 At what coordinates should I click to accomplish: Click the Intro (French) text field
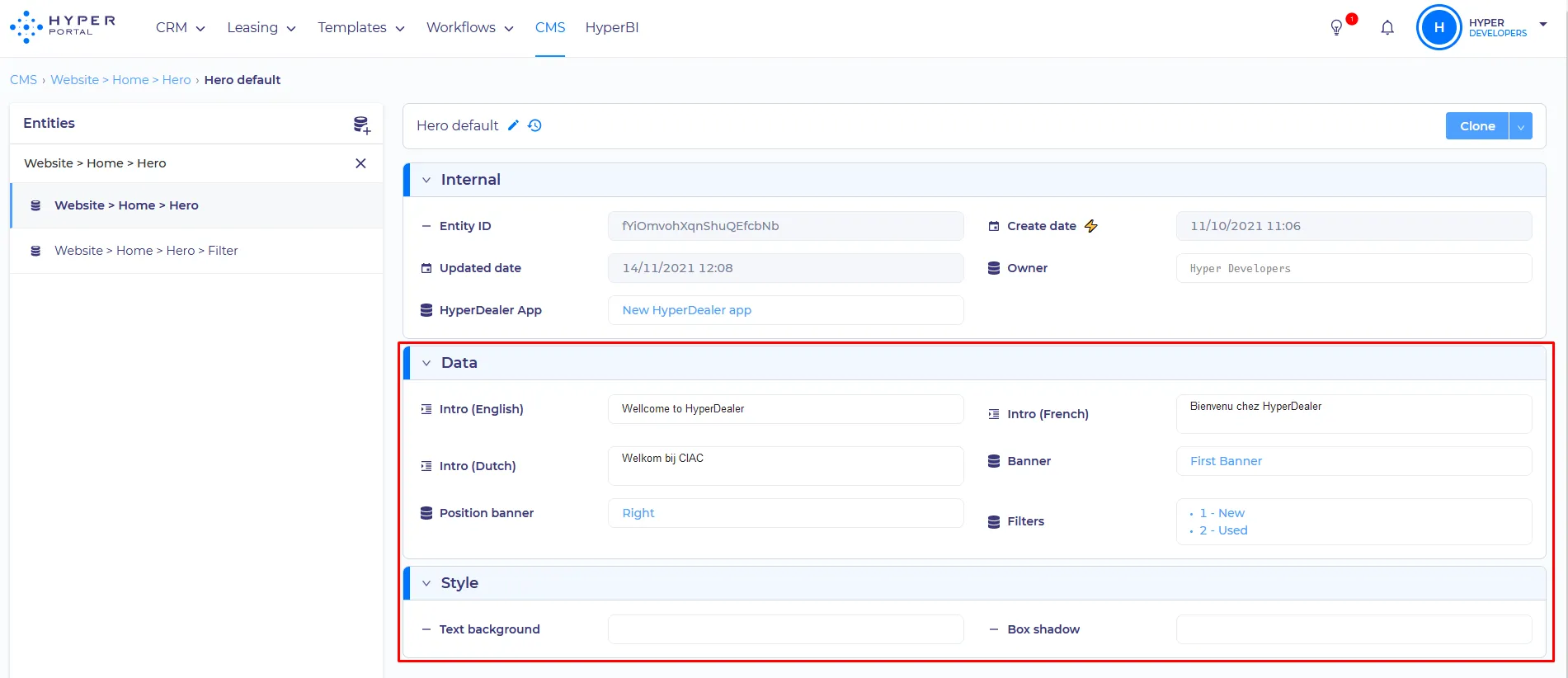point(1354,414)
